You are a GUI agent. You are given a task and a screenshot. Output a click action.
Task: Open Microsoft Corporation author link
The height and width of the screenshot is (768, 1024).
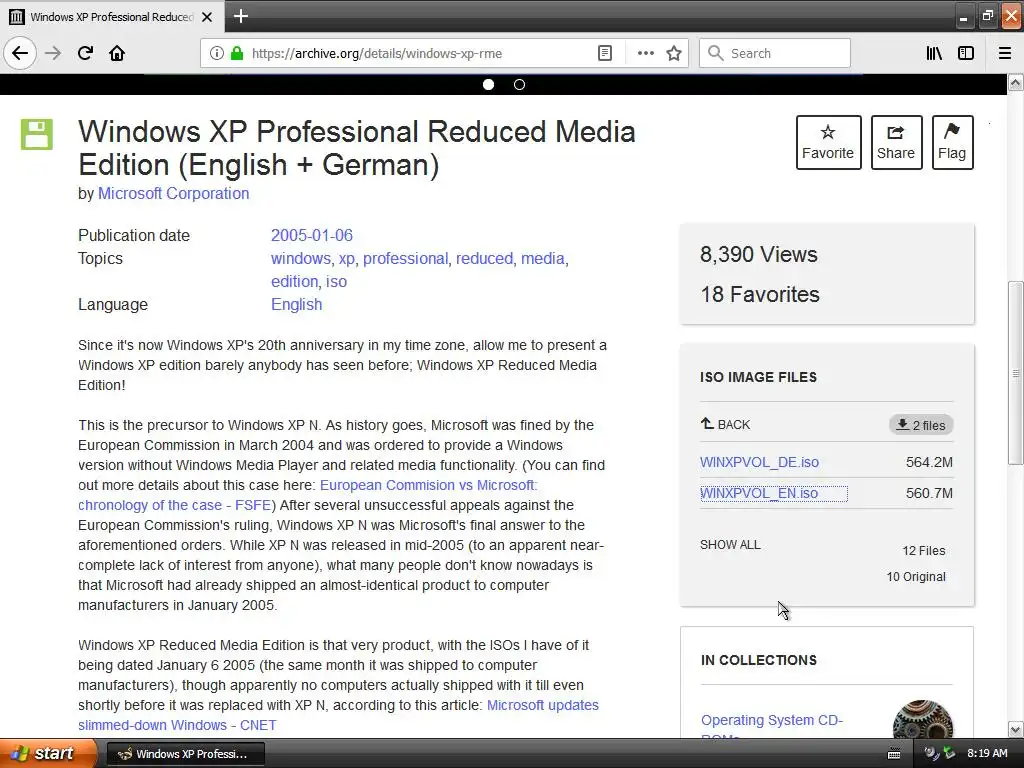pos(174,193)
